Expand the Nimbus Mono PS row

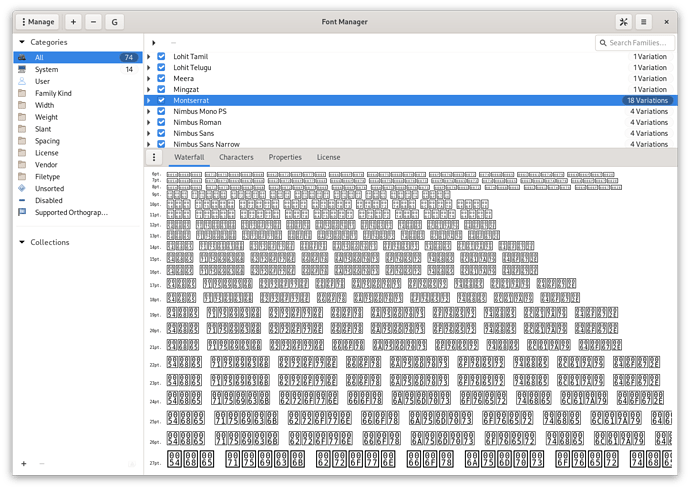point(149,111)
